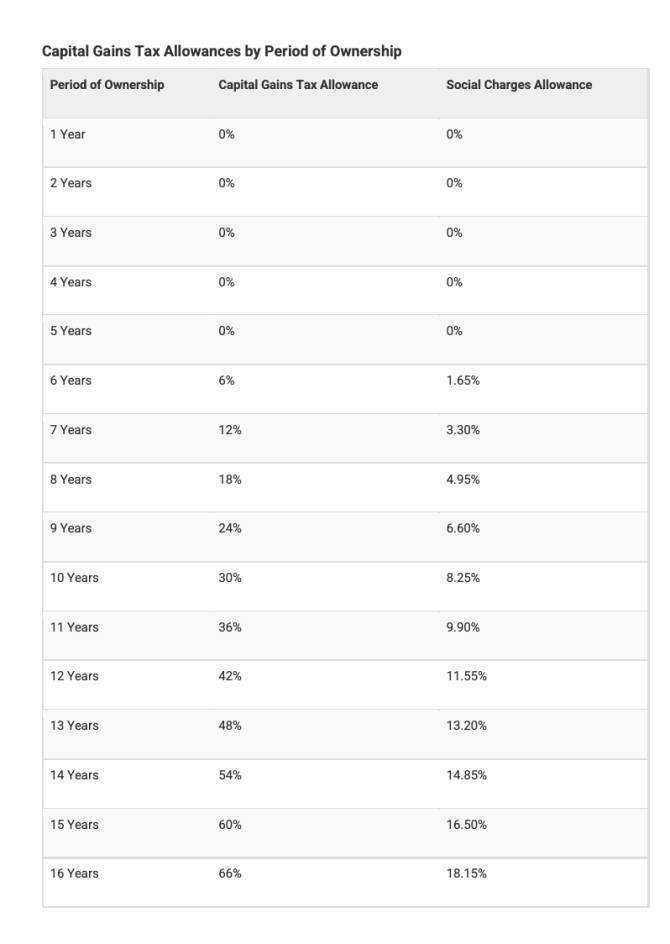Image resolution: width=670 pixels, height=944 pixels.
Task: Click the 14.85% social charges cell
Action: 466,775
